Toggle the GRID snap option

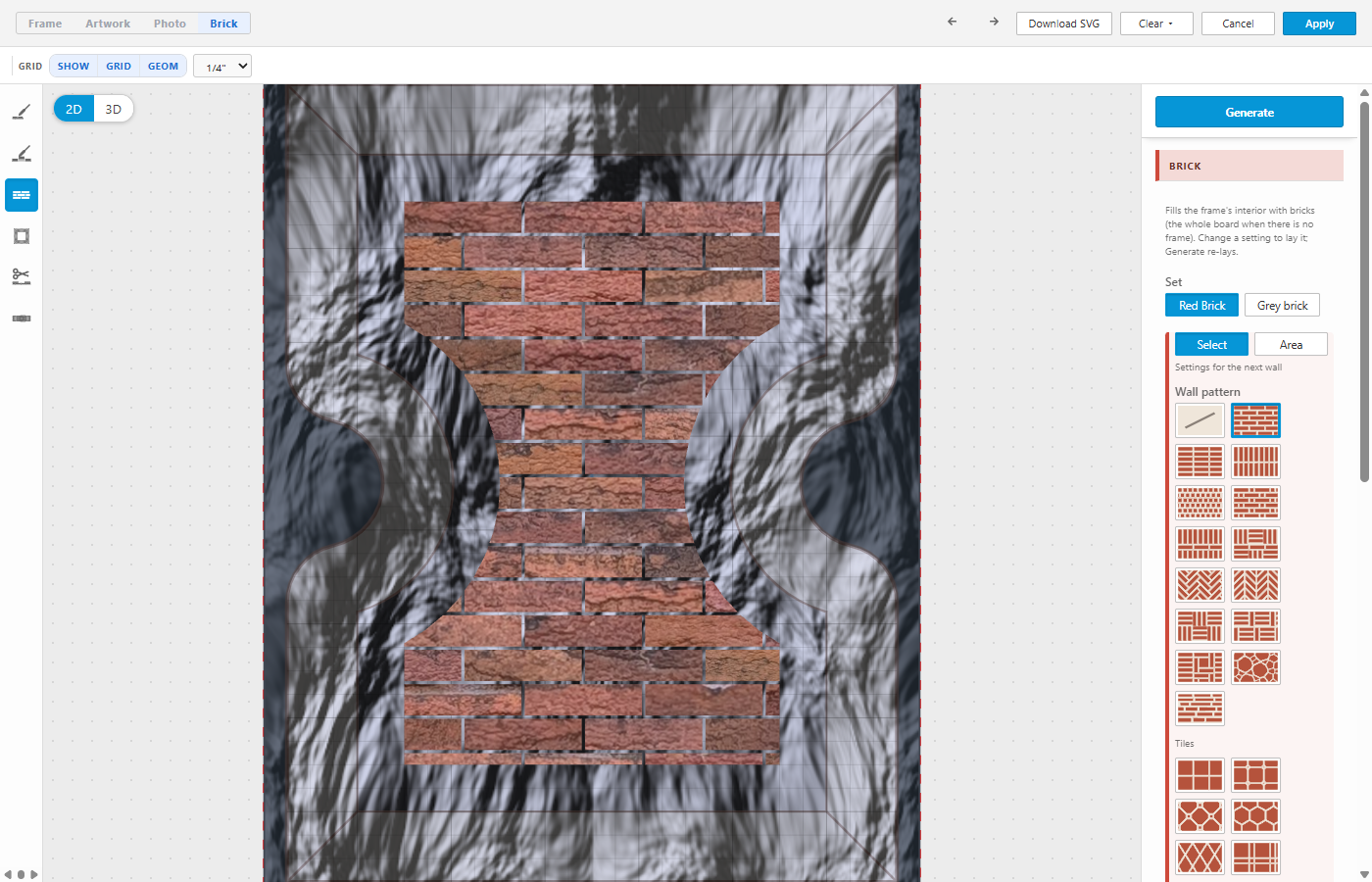point(119,67)
